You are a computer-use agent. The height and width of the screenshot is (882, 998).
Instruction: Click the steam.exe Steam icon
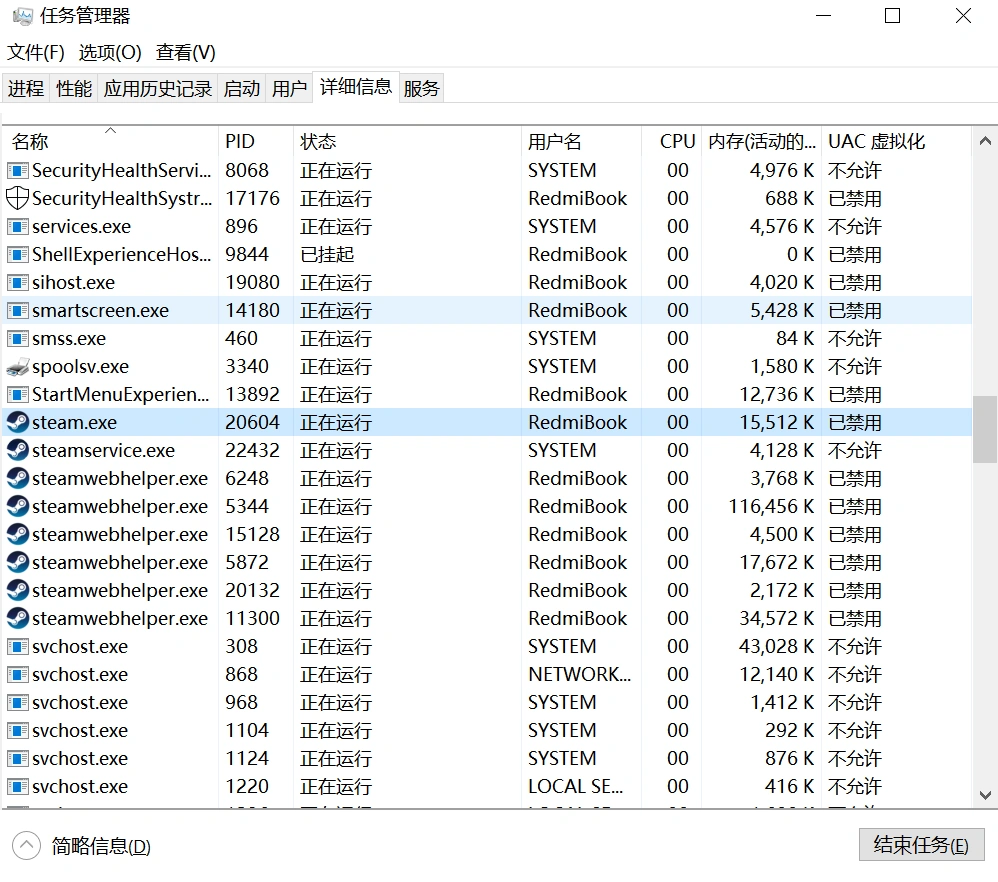click(17, 422)
